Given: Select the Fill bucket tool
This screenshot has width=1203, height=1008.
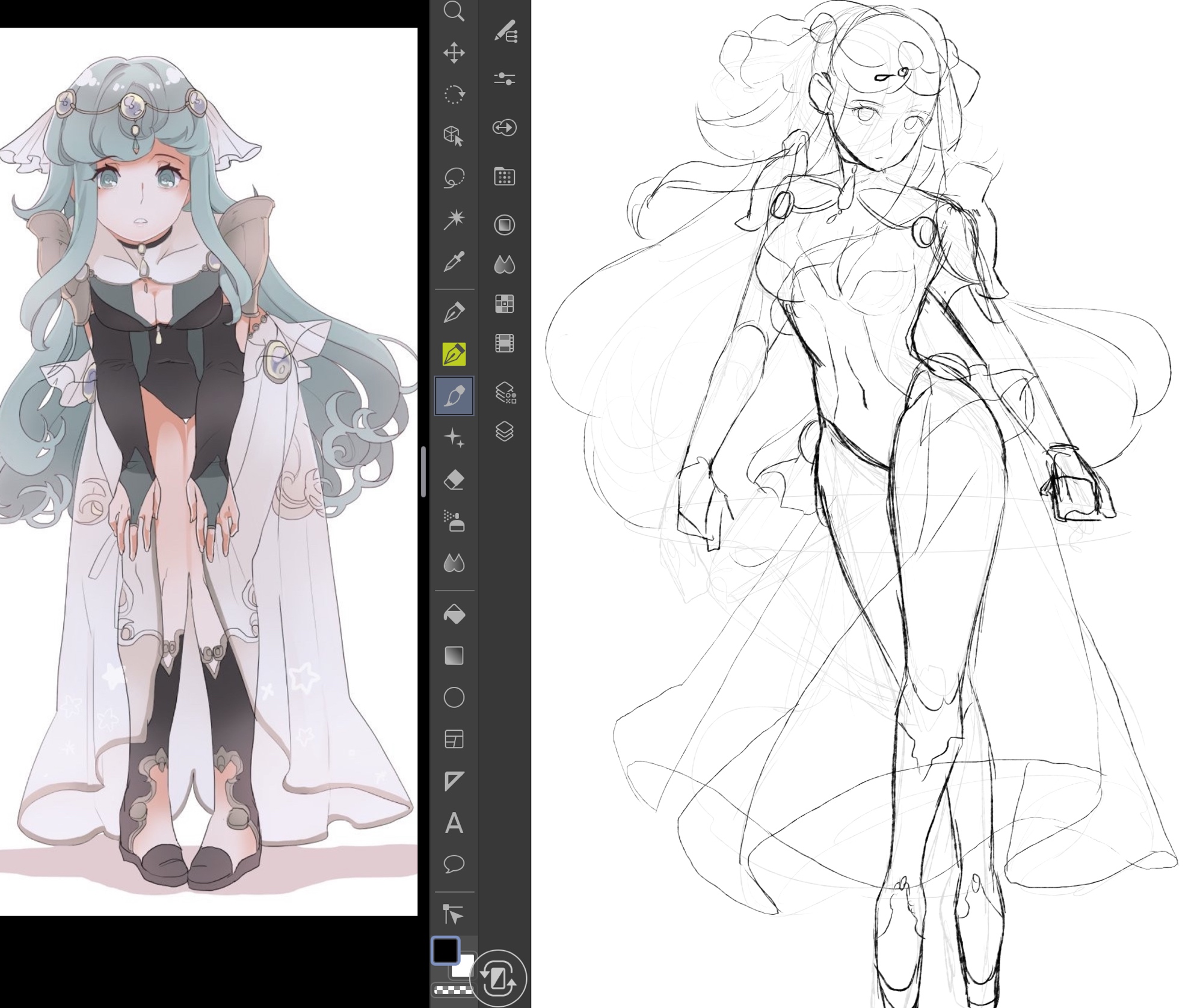Looking at the screenshot, I should pos(454,614).
